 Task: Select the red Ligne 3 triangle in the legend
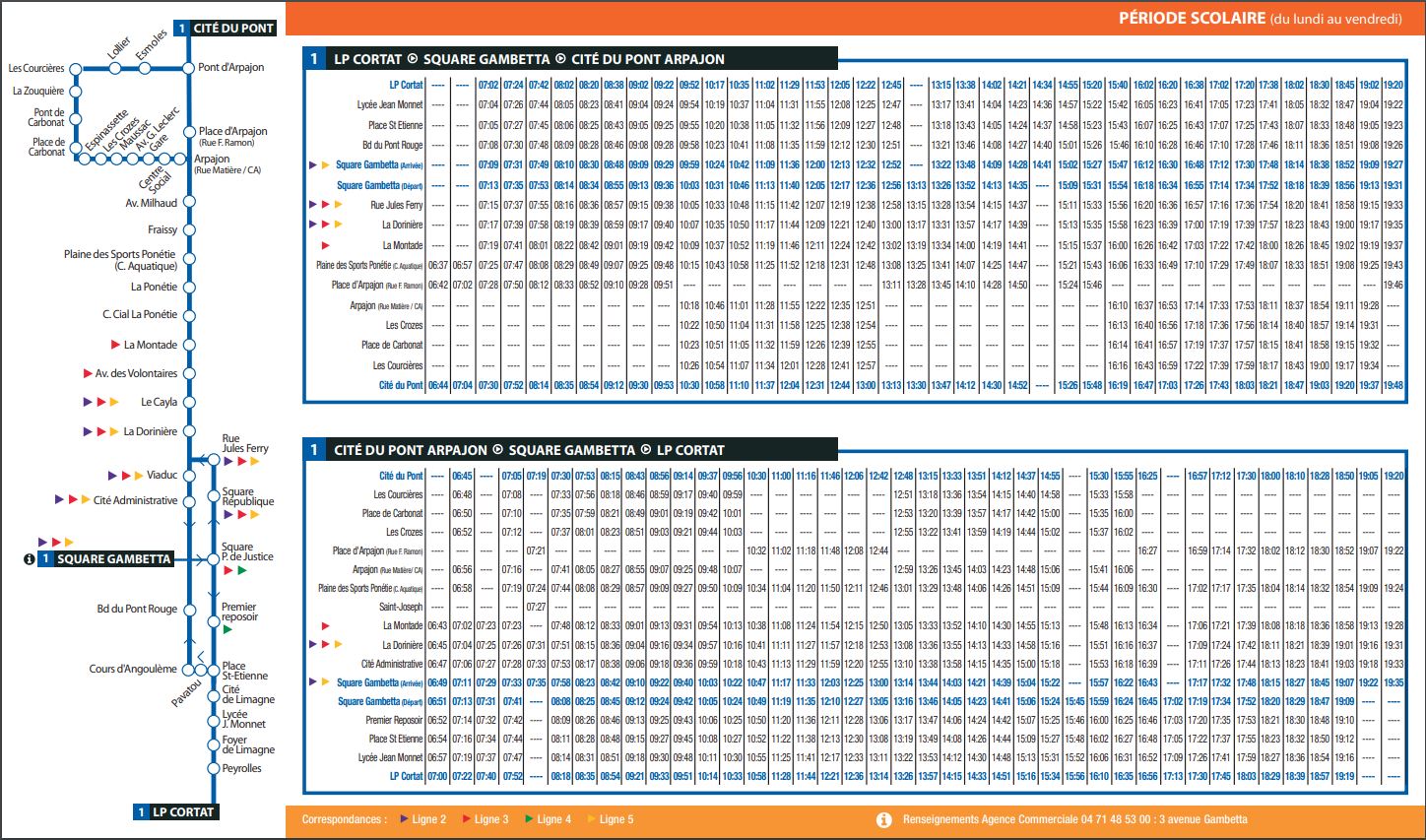pos(467,819)
